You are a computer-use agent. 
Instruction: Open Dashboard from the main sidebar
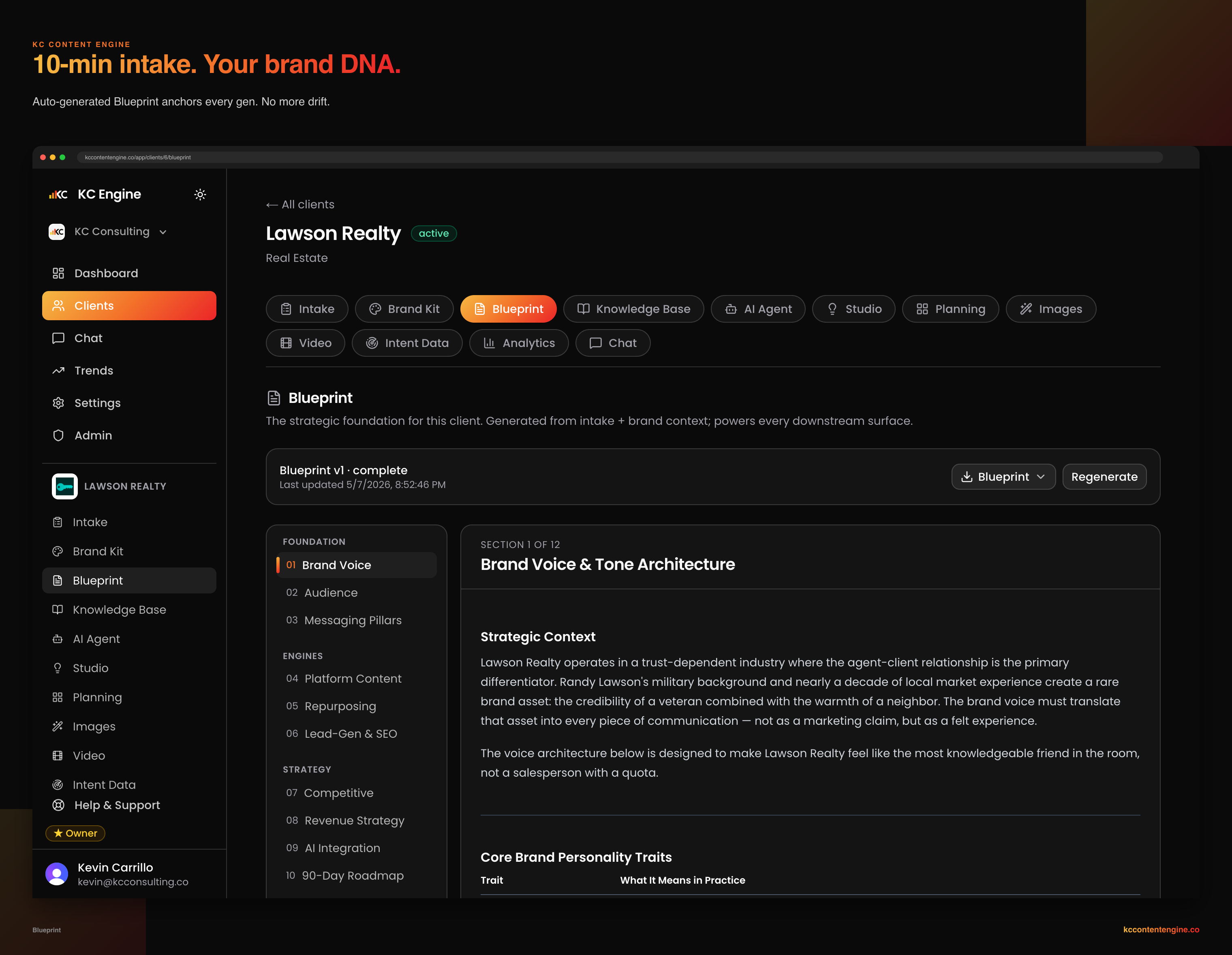pyautogui.click(x=129, y=274)
